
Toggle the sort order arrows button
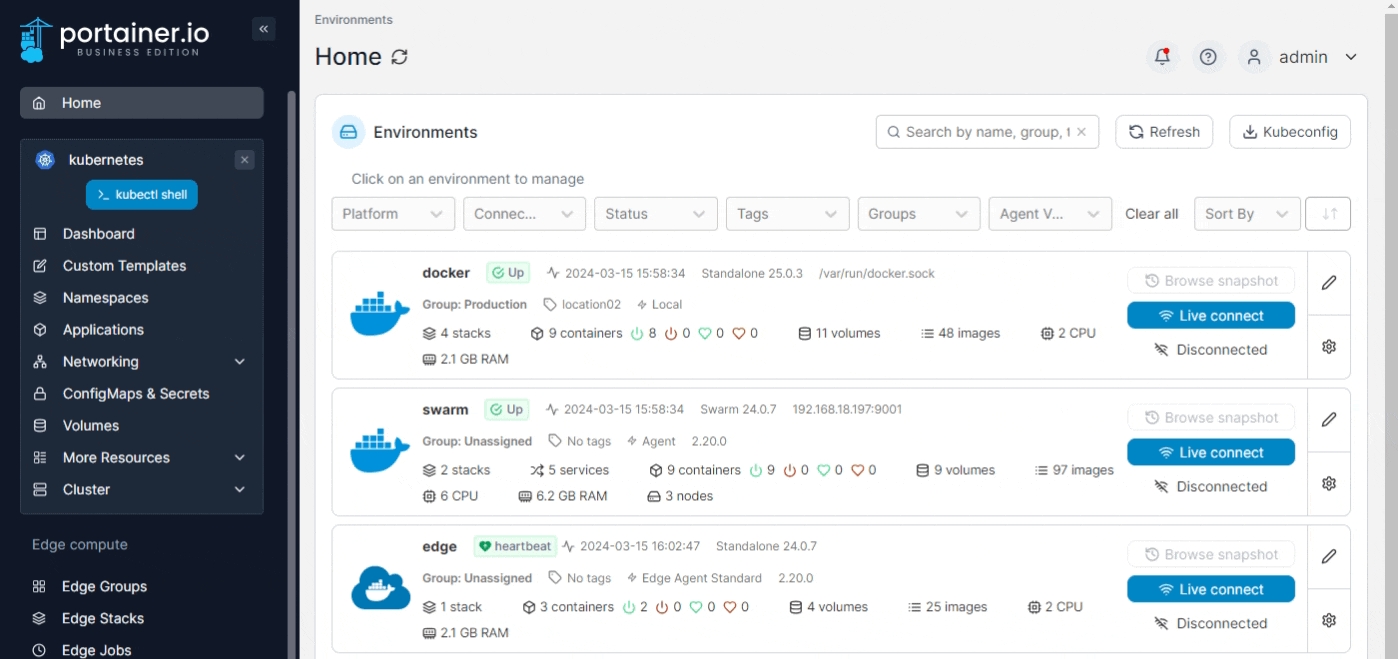pos(1329,214)
